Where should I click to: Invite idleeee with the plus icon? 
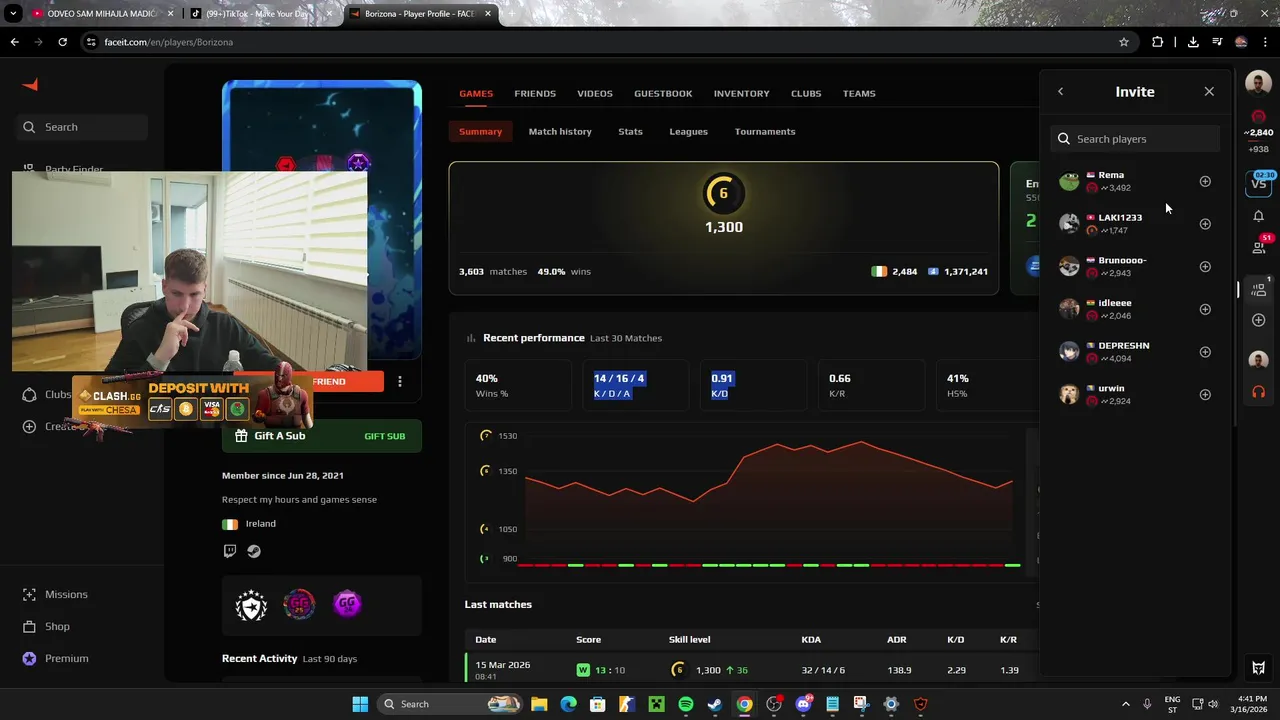coord(1205,309)
